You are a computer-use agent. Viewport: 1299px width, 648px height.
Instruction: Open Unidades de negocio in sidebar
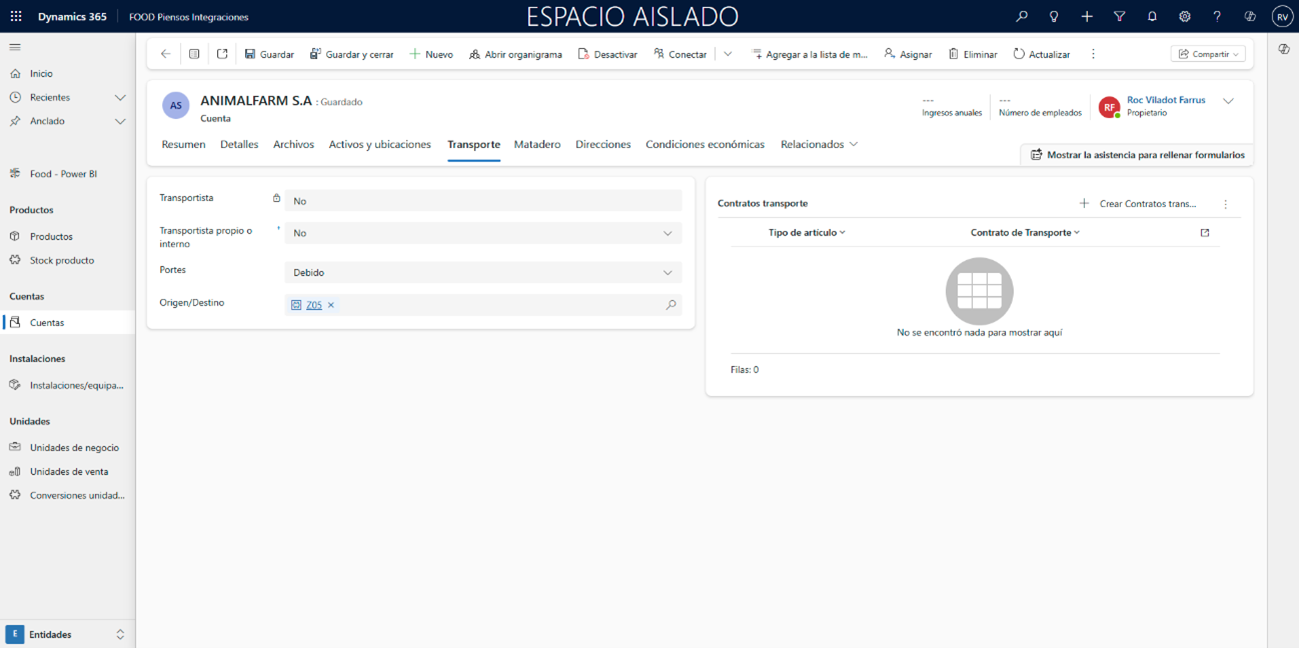74,448
